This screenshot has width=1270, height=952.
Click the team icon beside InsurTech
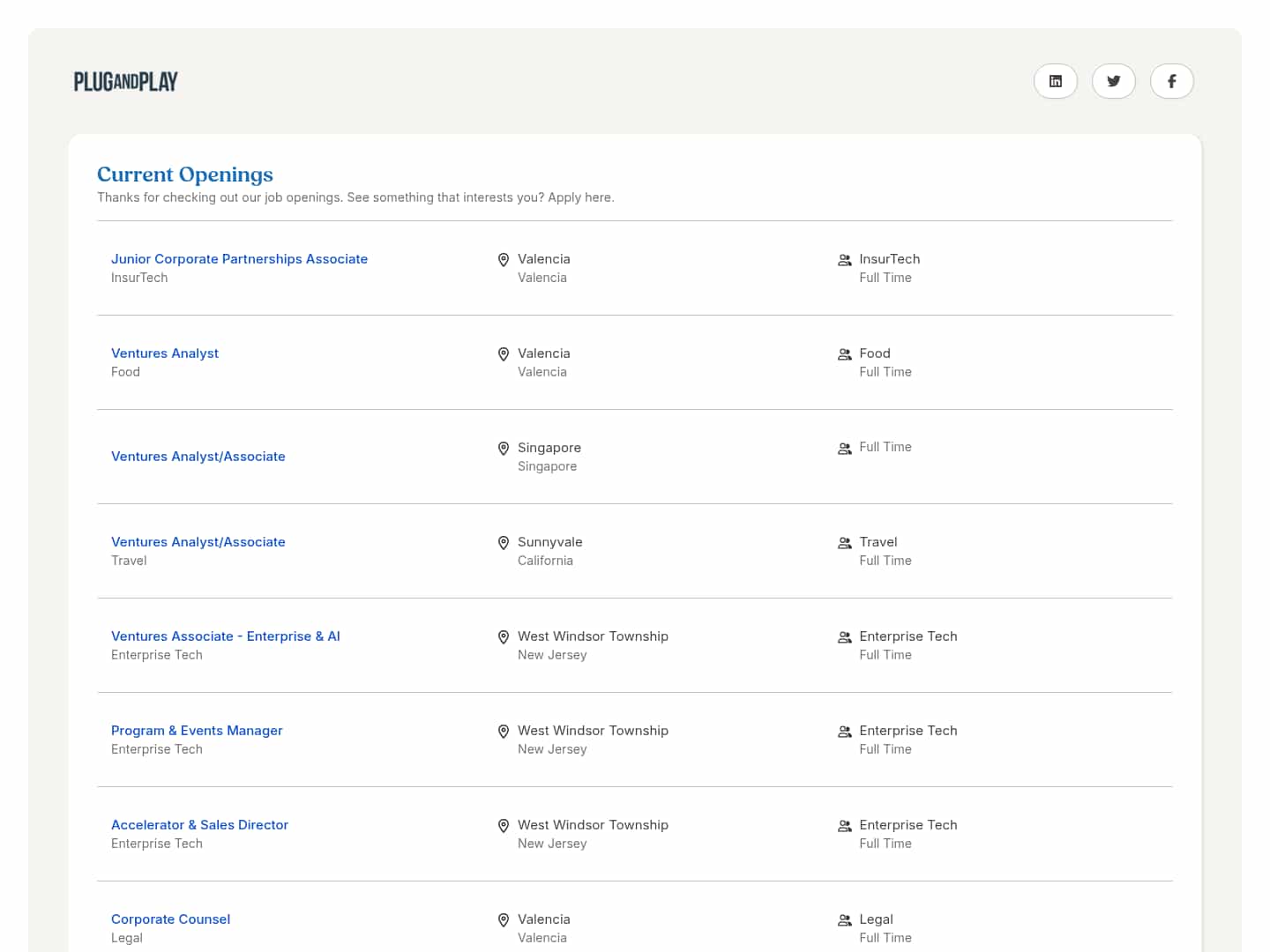(x=844, y=260)
